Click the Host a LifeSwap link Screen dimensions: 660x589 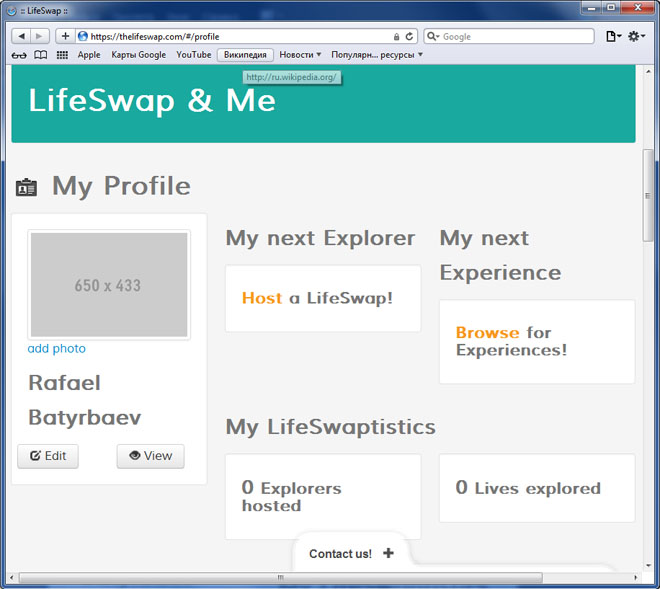pyautogui.click(x=262, y=298)
